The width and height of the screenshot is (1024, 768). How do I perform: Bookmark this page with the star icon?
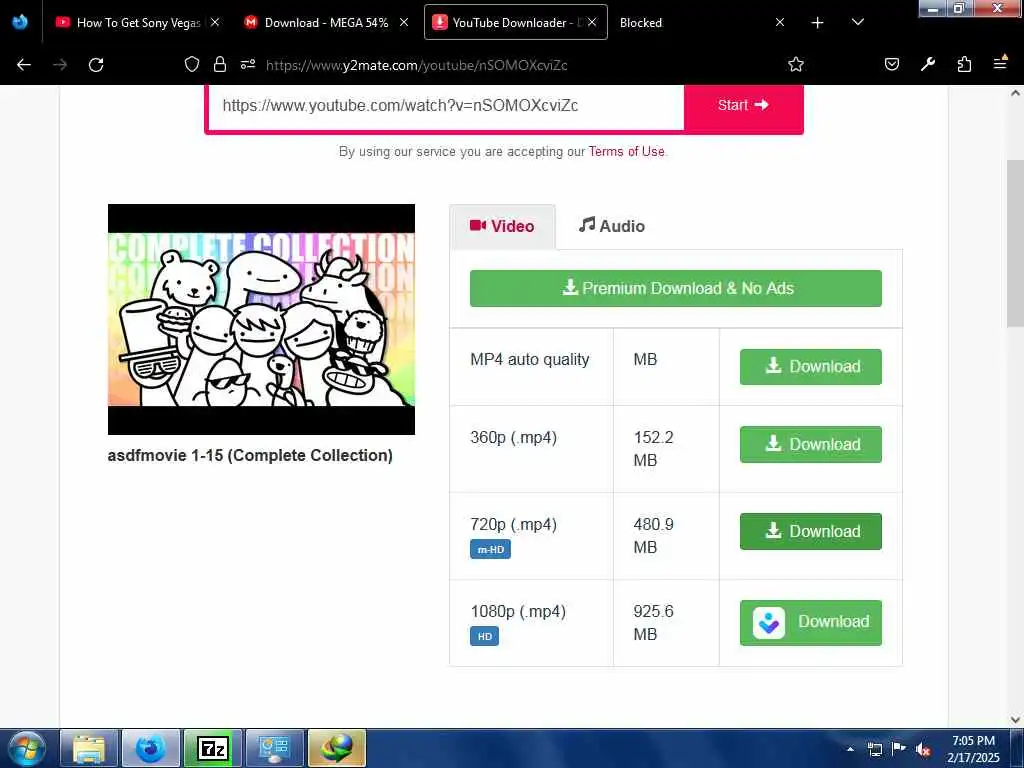pyautogui.click(x=795, y=64)
